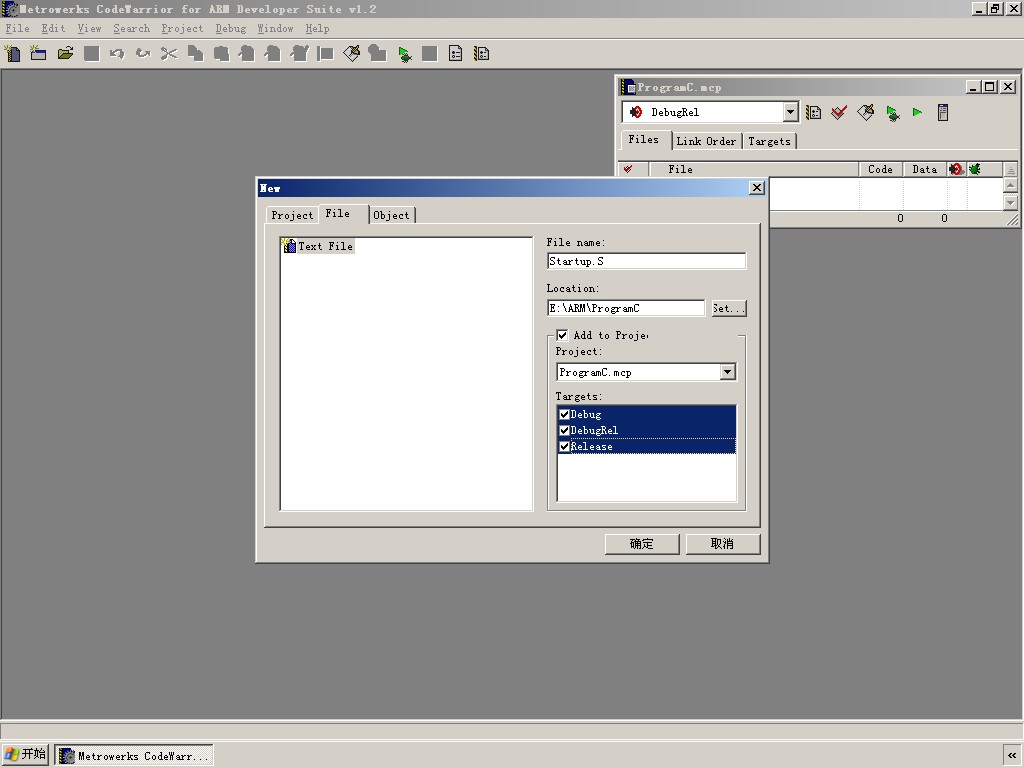Click the Data column header

(925, 169)
